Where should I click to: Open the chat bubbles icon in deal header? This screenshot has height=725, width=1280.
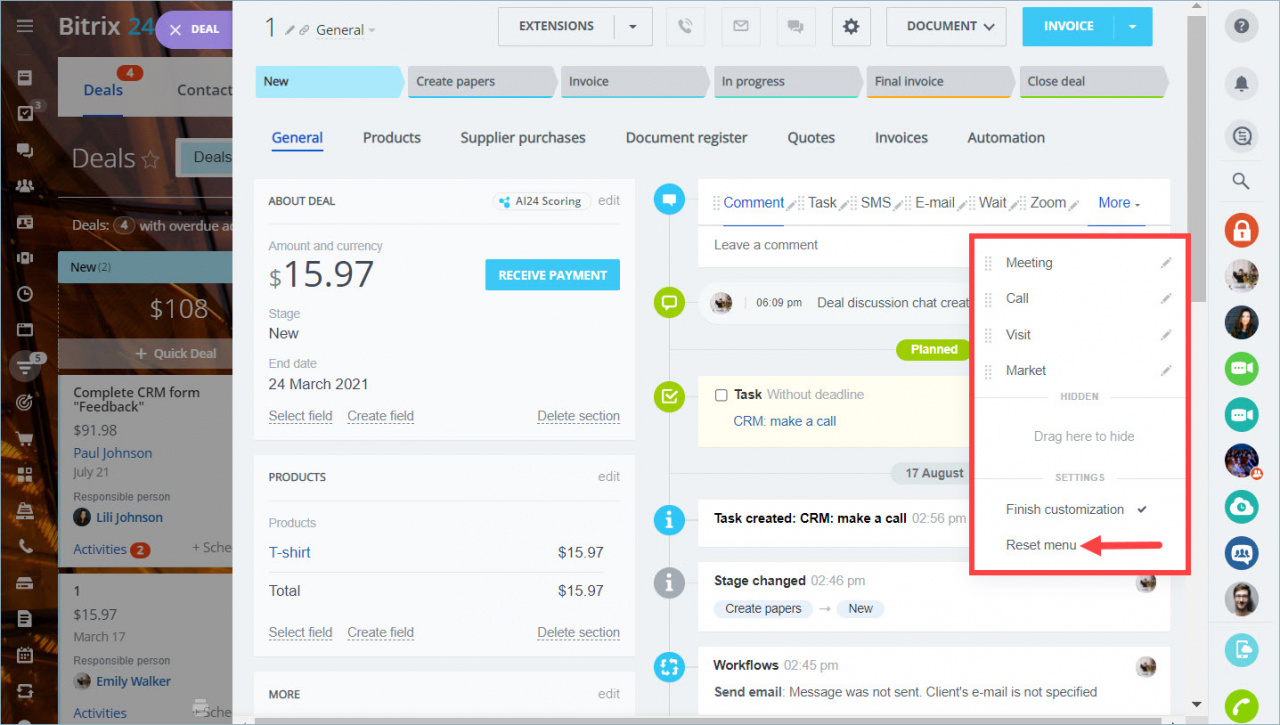(795, 27)
